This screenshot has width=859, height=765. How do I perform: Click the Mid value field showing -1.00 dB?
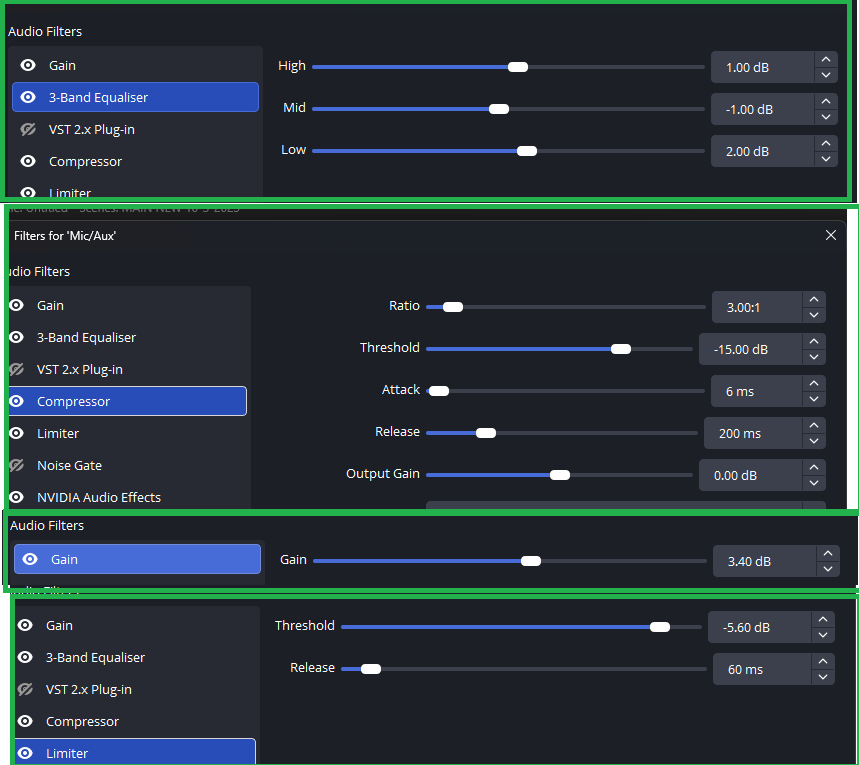(x=763, y=109)
